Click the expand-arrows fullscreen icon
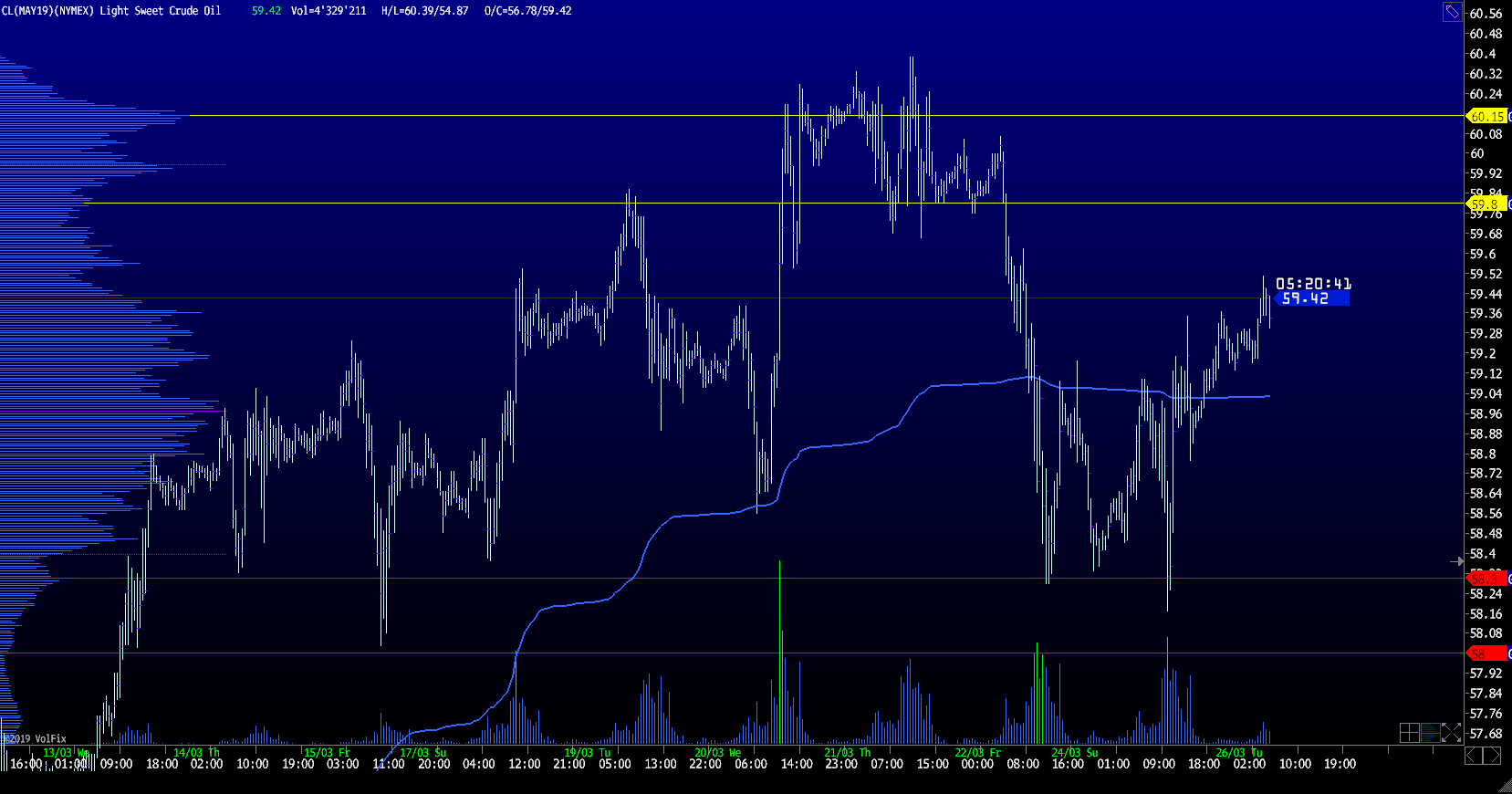Viewport: 1512px width, 794px height. pos(1451,733)
